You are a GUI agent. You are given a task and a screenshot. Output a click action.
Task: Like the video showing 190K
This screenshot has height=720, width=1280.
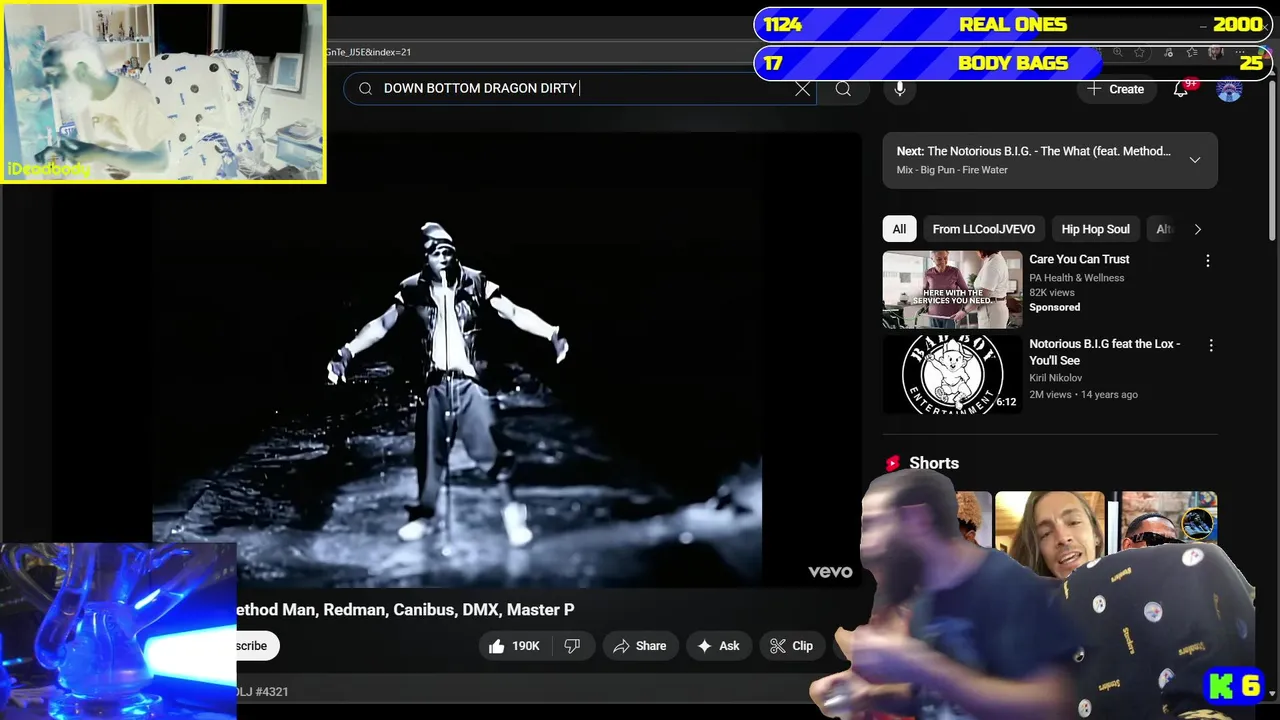coord(515,646)
